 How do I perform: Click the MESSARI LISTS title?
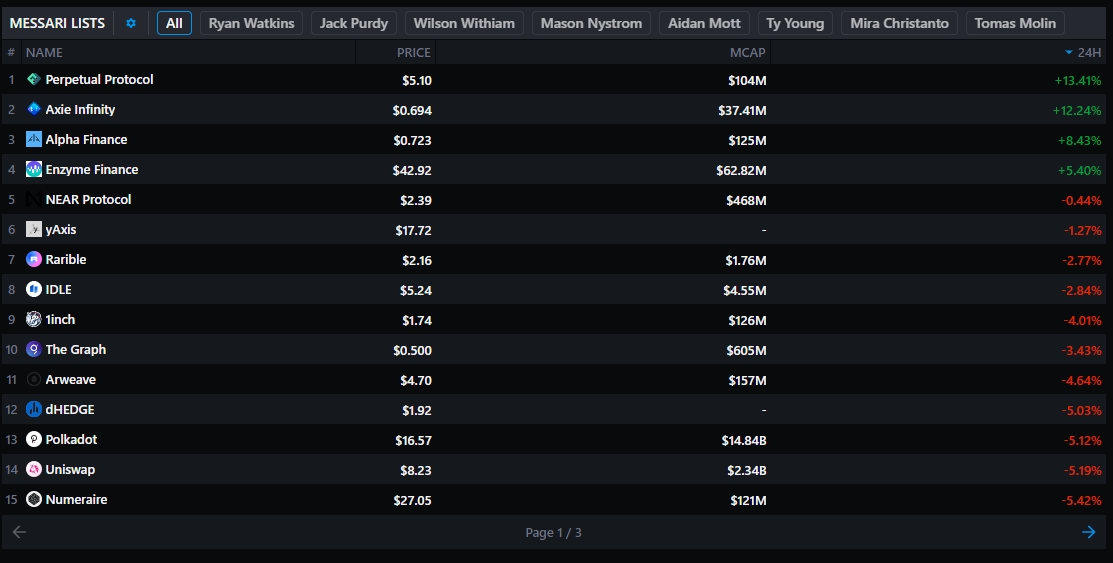pos(57,23)
